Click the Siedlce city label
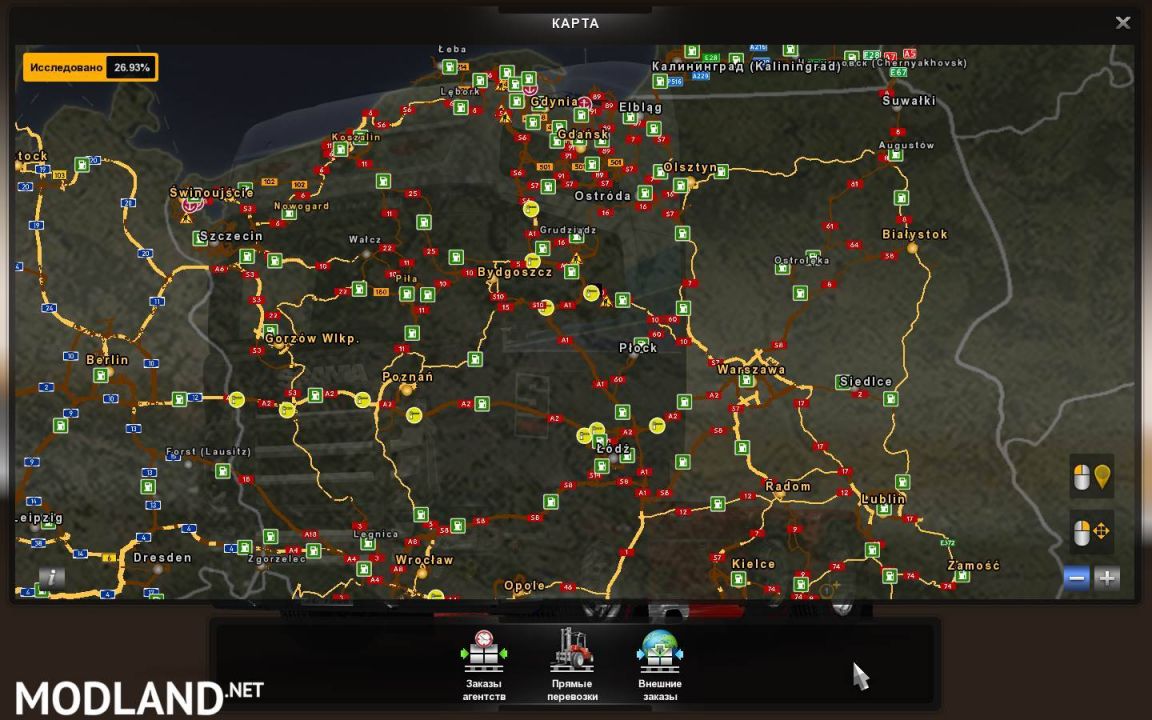1152x720 pixels. tap(865, 381)
